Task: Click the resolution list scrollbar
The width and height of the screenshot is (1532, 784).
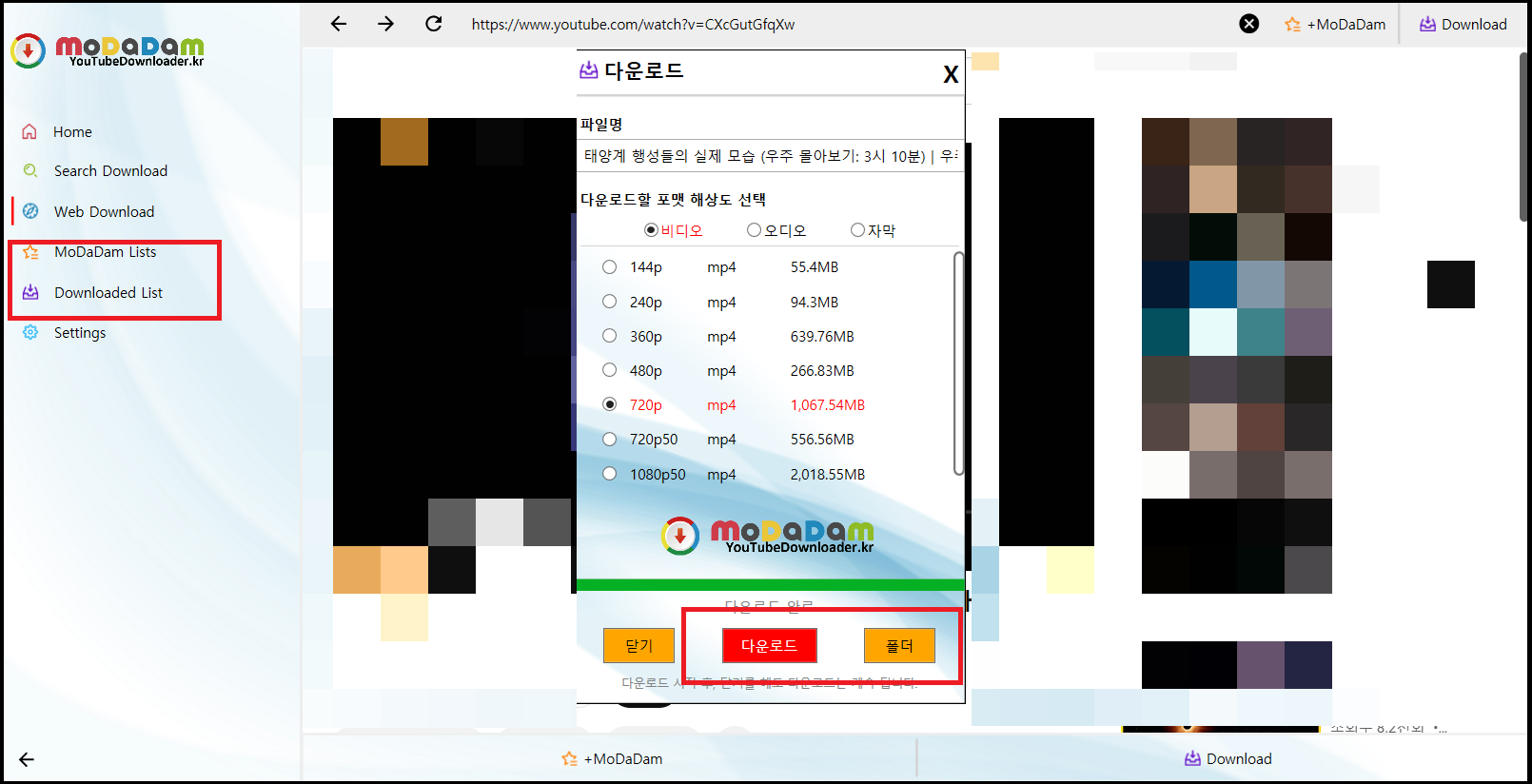Action: [x=958, y=363]
